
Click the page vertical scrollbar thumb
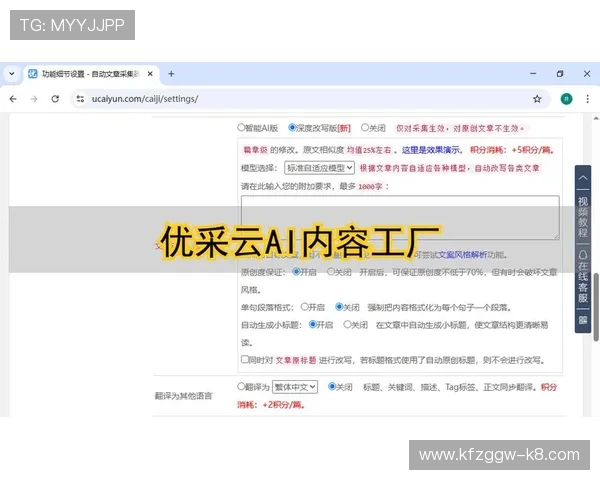click(596, 306)
